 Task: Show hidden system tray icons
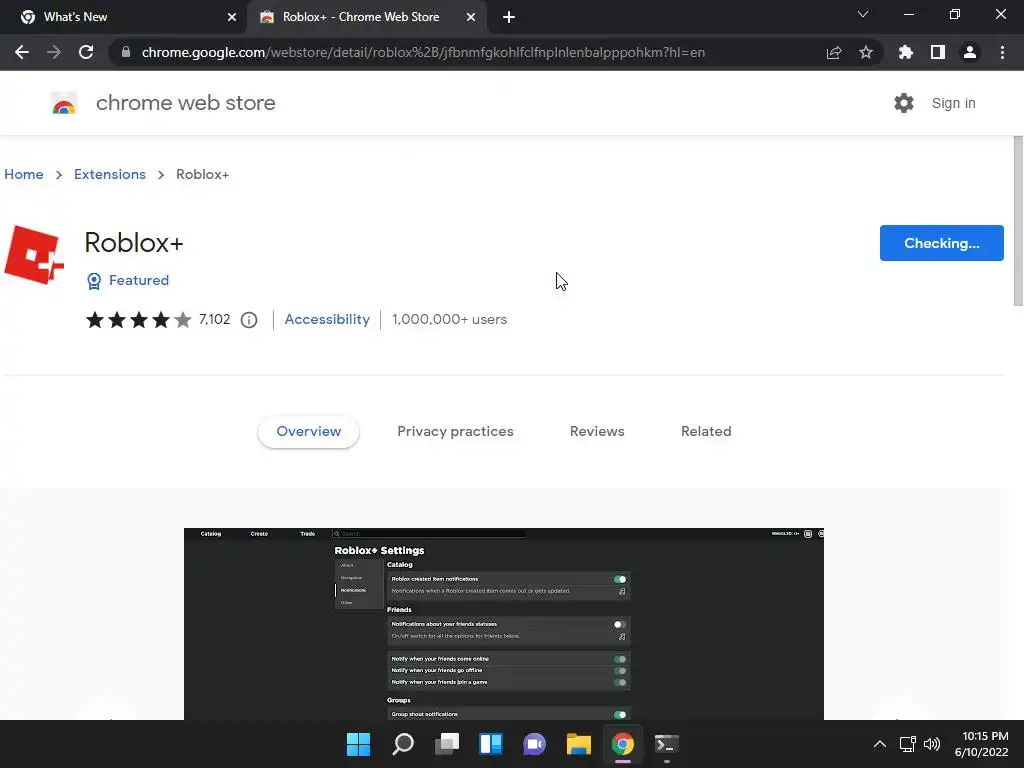pos(880,744)
